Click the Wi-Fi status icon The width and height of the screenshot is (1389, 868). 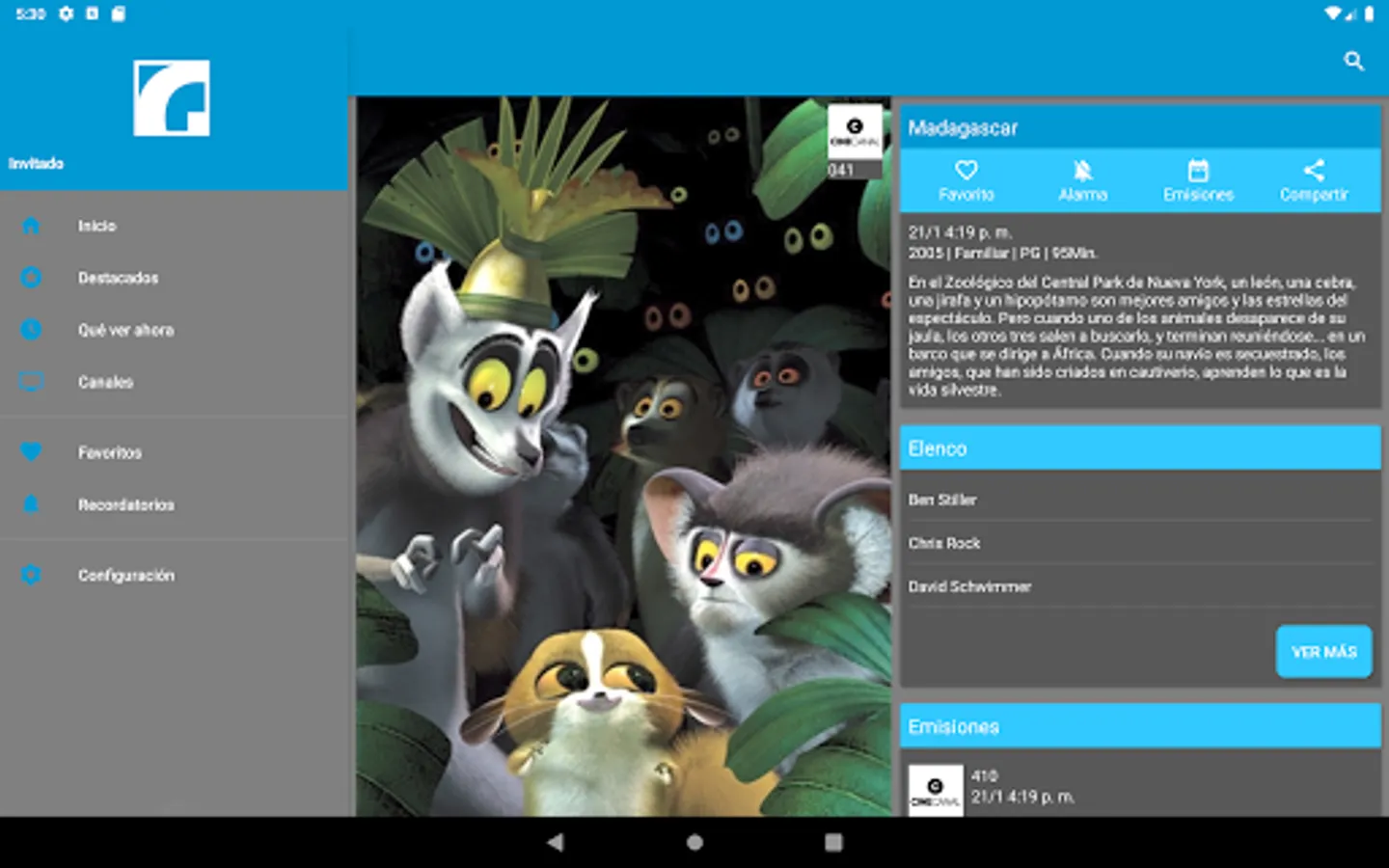1334,14
